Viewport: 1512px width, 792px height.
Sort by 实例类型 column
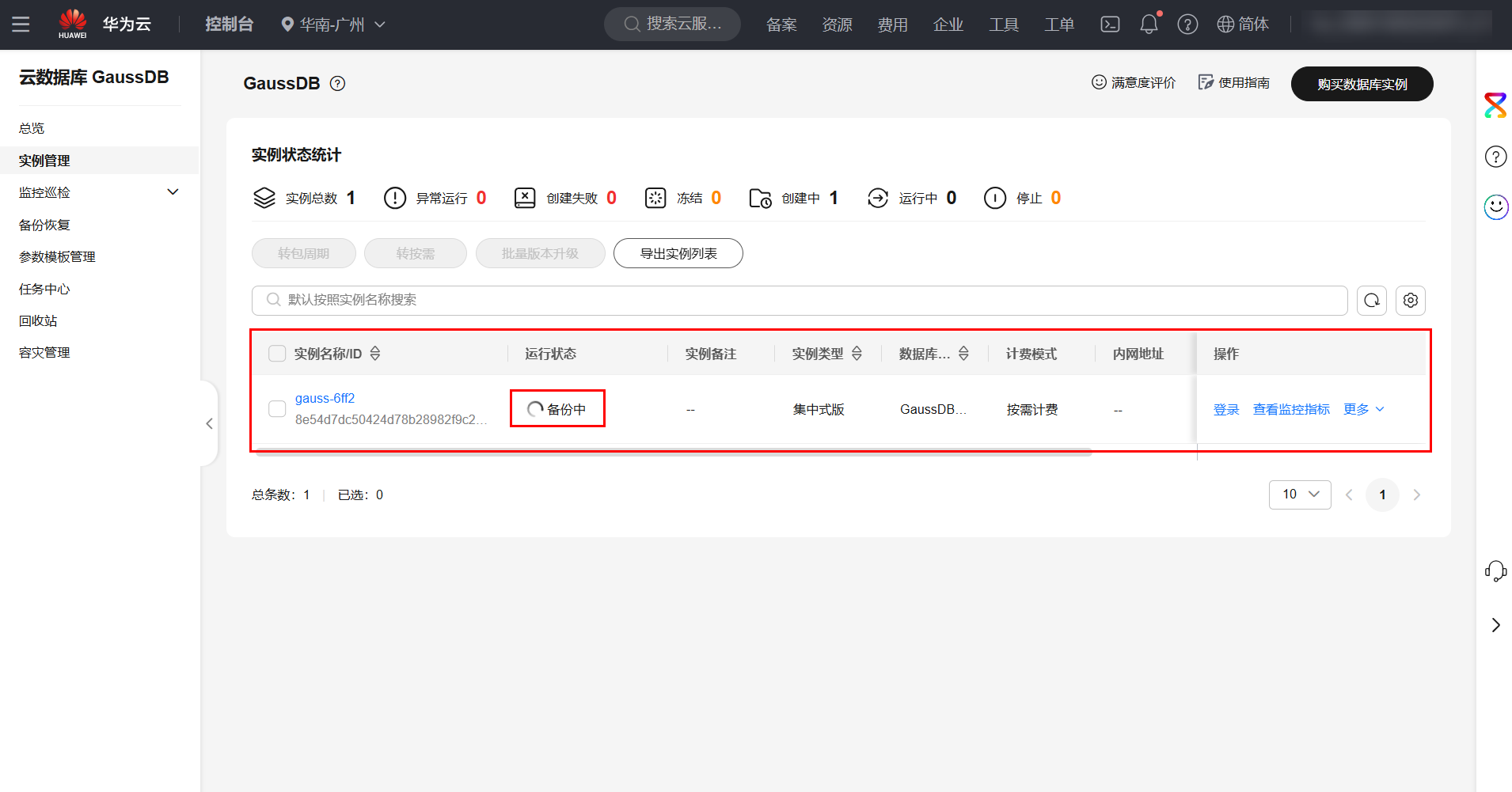point(857,354)
